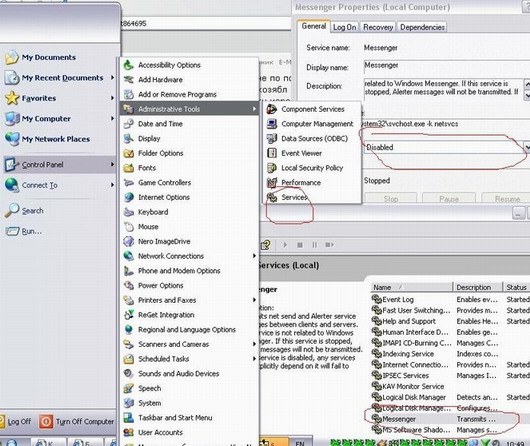Open the User Accounts icon
Image resolution: width=530 pixels, height=446 pixels.
tap(128, 432)
